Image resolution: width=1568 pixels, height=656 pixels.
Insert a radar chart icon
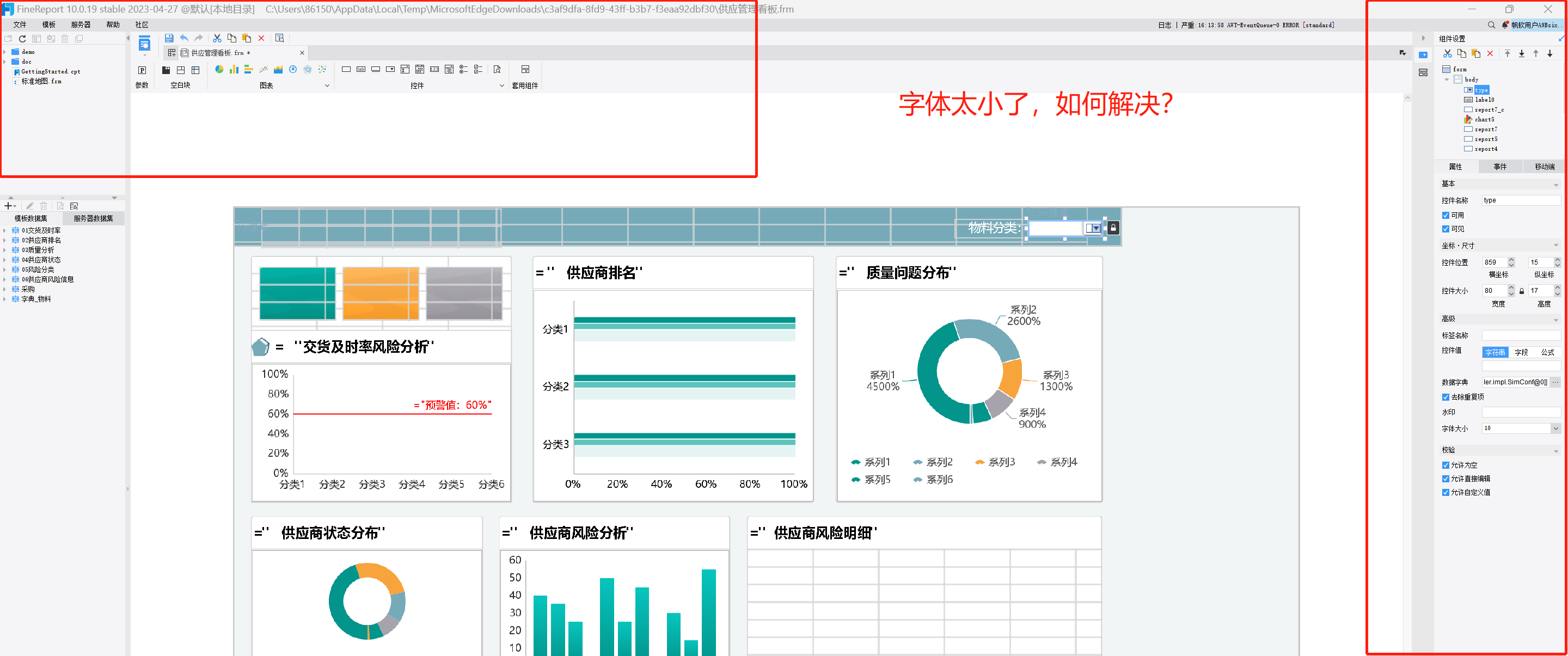pos(308,69)
